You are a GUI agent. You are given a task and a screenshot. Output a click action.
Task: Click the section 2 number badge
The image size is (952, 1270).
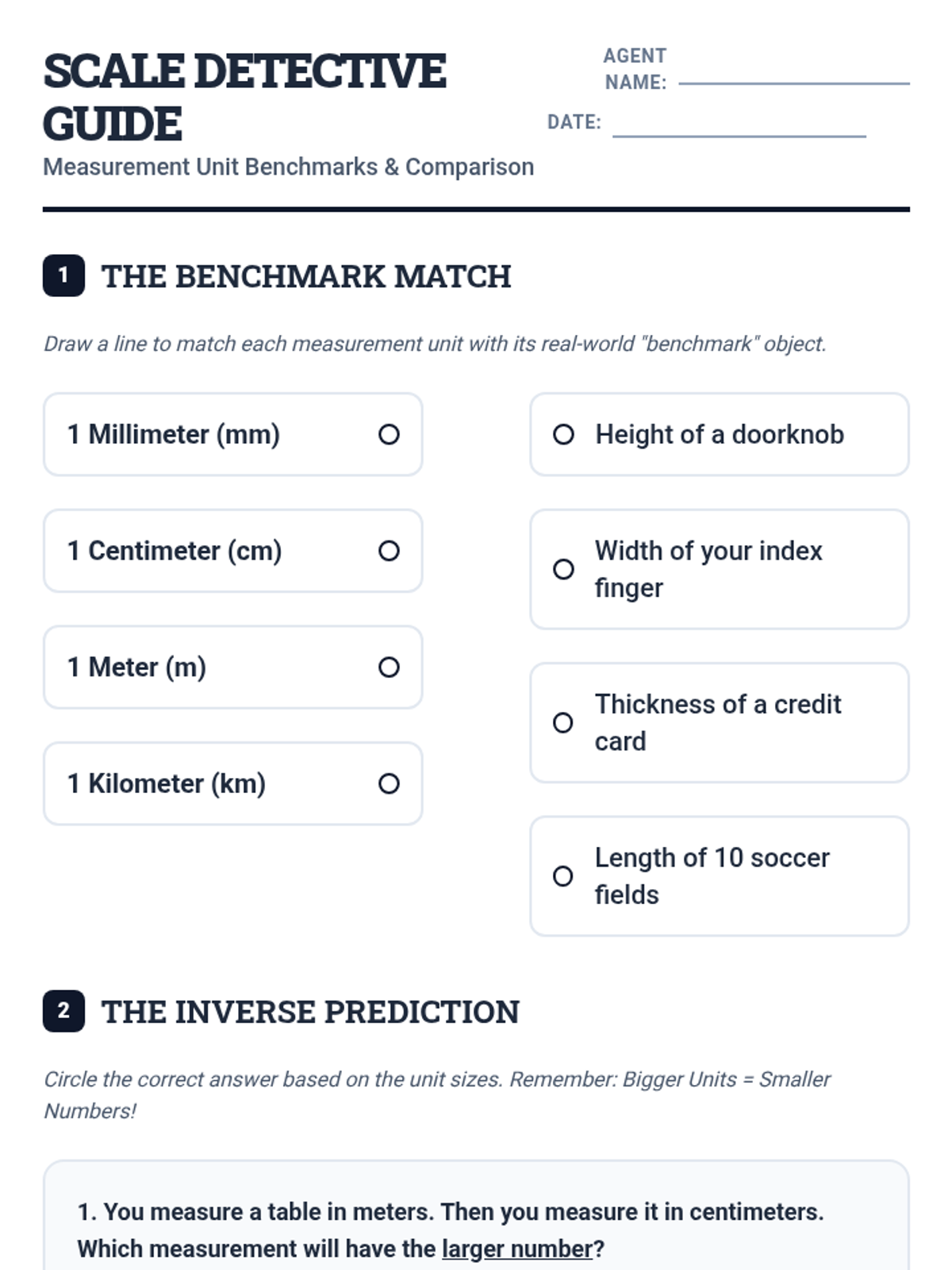63,1011
